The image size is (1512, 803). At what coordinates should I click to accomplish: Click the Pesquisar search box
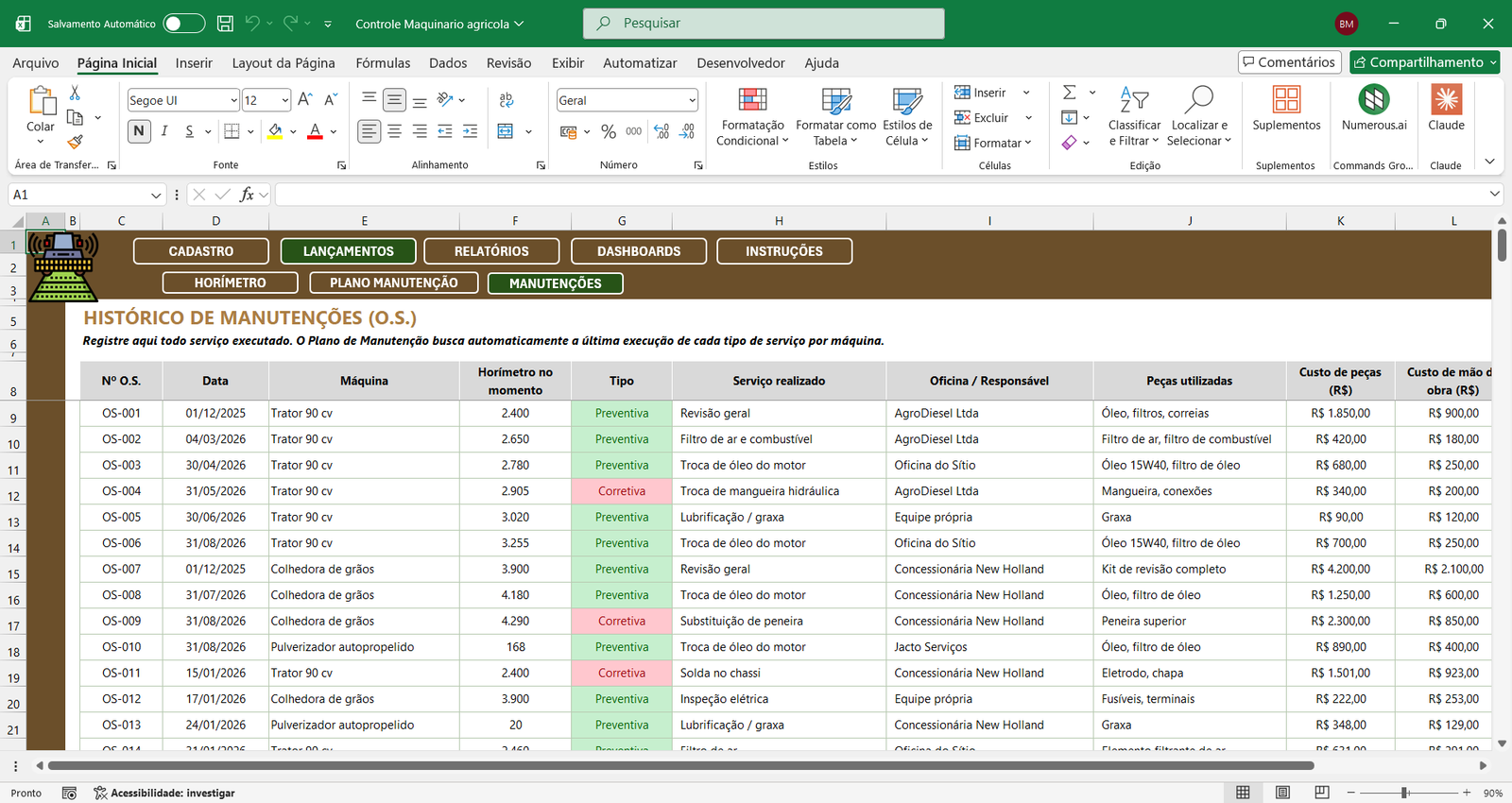tap(764, 24)
